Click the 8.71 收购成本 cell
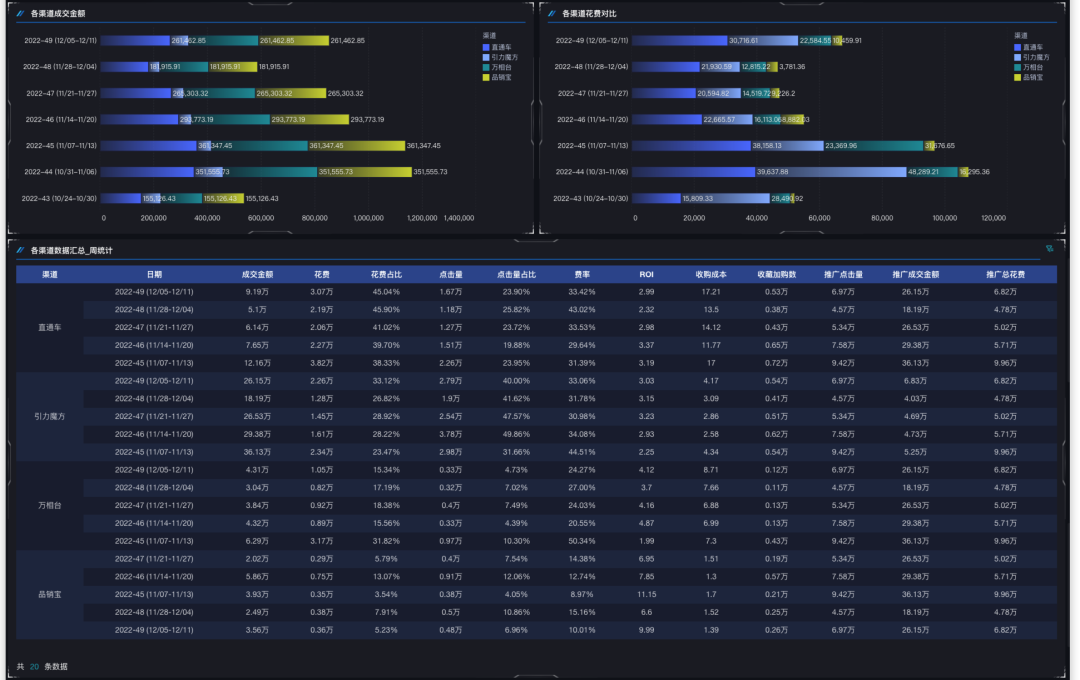This screenshot has width=1080, height=680. (711, 470)
